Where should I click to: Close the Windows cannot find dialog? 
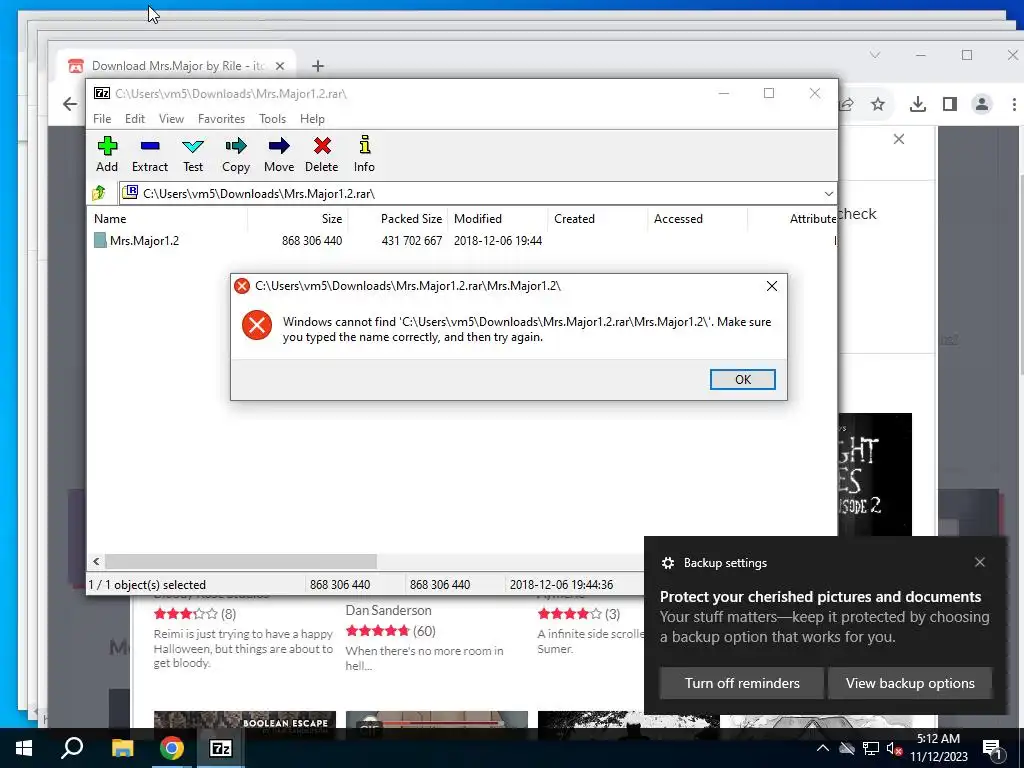tap(771, 286)
